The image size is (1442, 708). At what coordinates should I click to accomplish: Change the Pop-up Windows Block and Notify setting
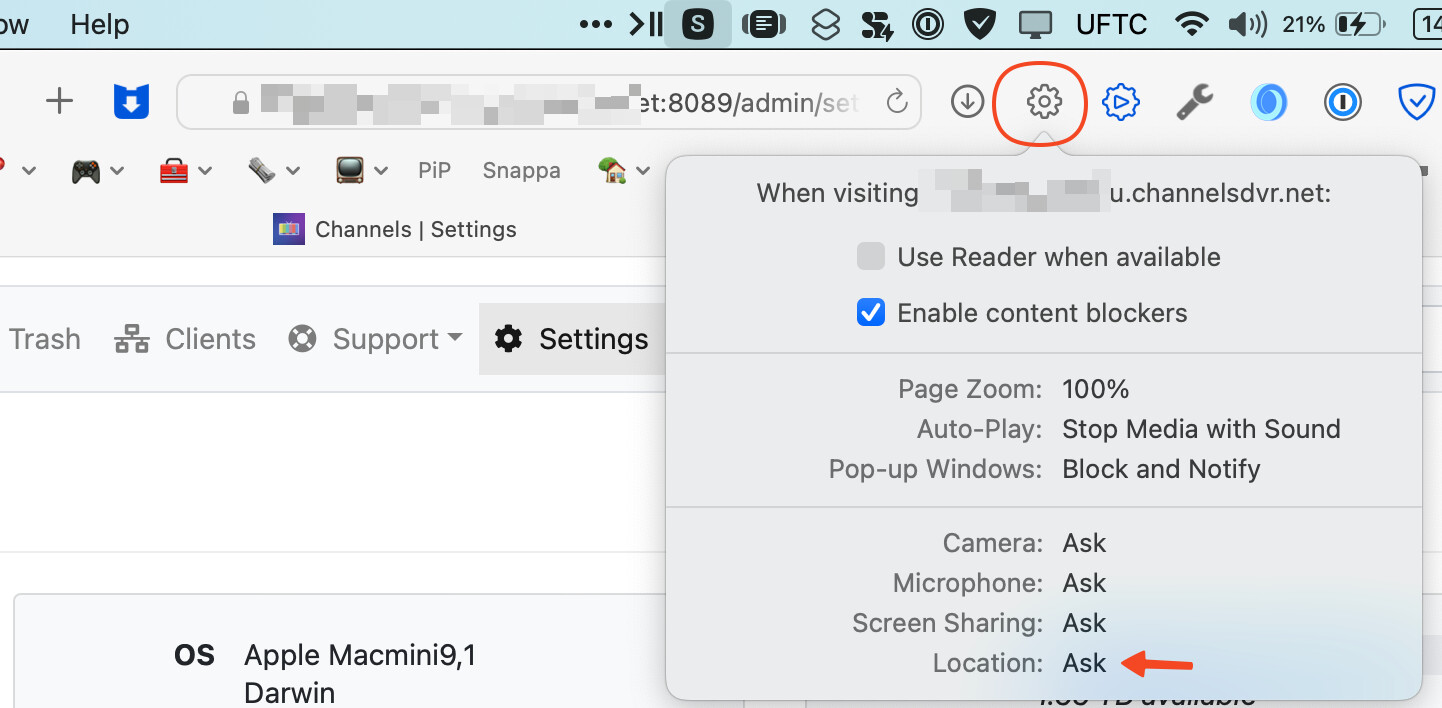click(x=1160, y=469)
